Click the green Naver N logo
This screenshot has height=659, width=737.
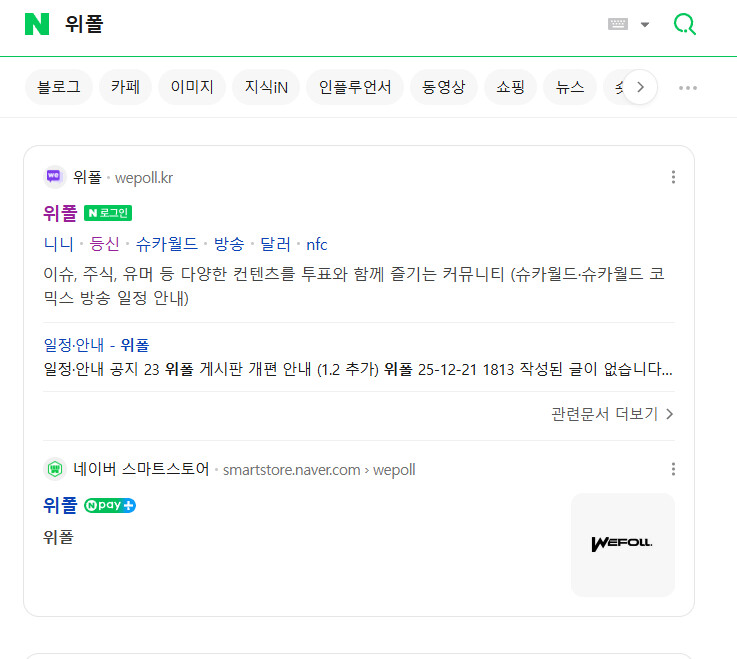(37, 24)
